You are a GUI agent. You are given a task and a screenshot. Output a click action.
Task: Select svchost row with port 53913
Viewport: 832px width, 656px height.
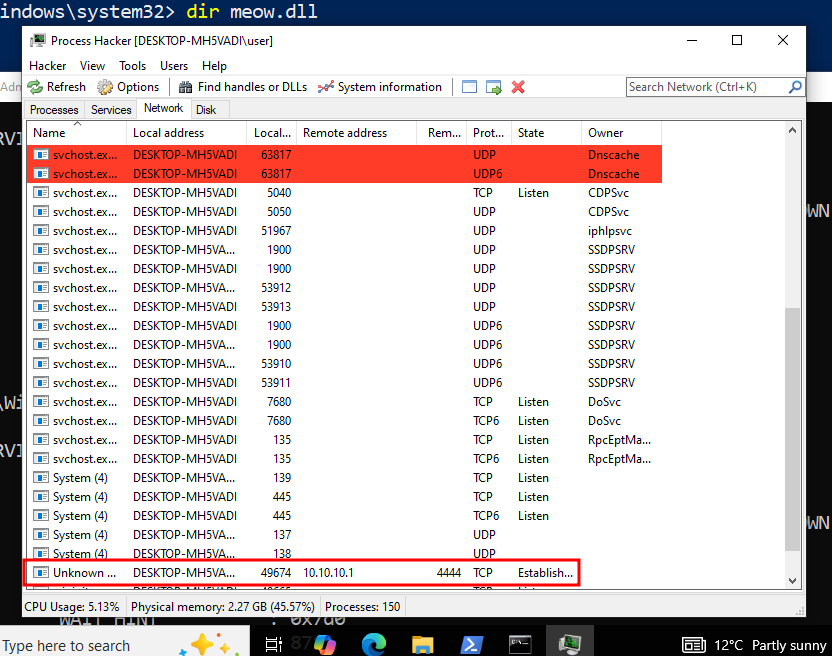344,307
